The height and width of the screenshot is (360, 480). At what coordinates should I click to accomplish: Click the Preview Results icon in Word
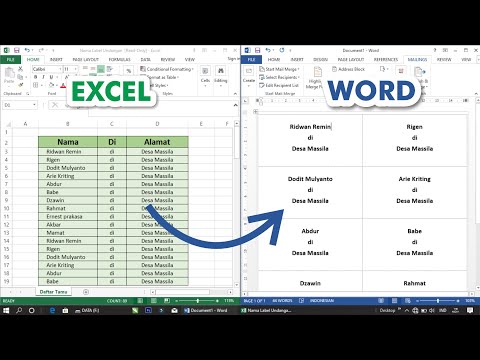[x=401, y=72]
